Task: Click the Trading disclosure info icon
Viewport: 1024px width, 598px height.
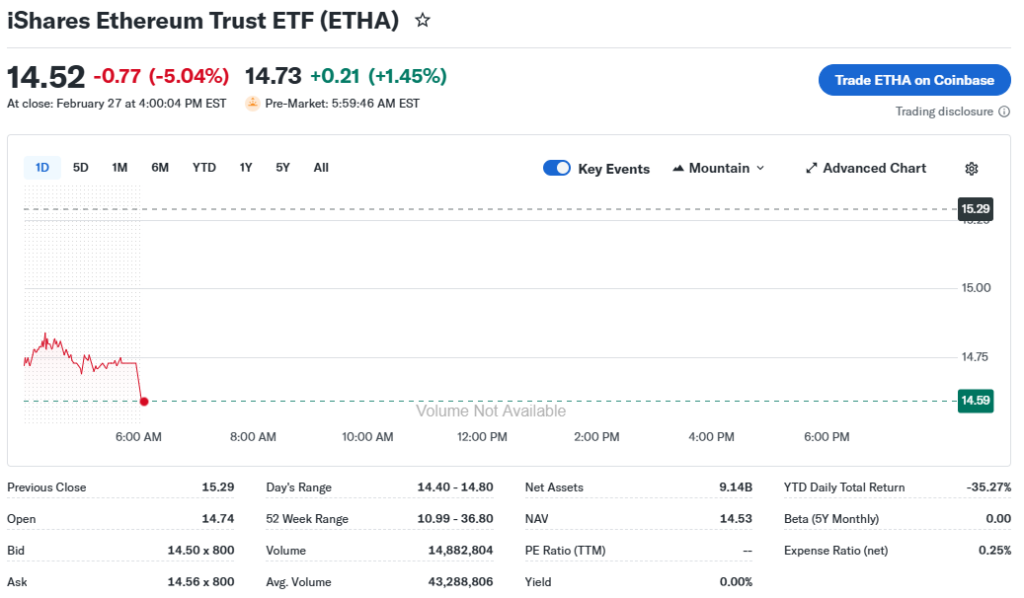Action: [1003, 112]
